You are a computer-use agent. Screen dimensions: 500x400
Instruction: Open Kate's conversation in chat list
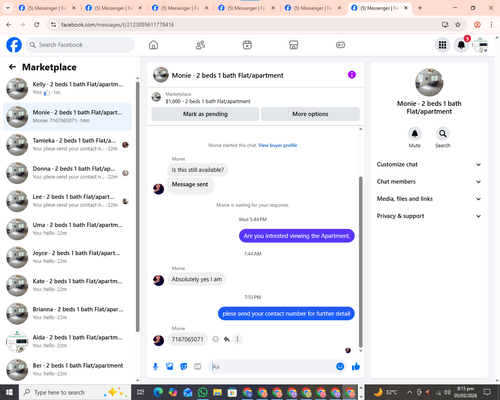(x=68, y=285)
